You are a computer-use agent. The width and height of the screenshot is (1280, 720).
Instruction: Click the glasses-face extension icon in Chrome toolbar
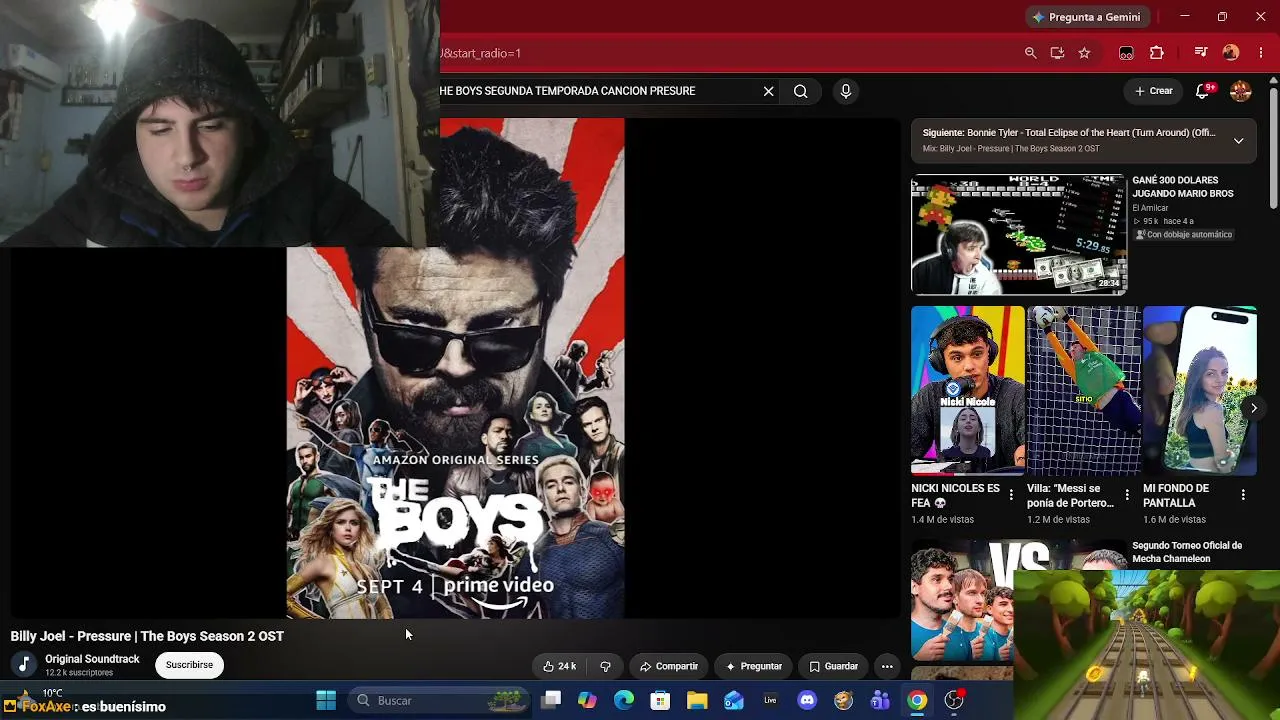pyautogui.click(x=1126, y=53)
